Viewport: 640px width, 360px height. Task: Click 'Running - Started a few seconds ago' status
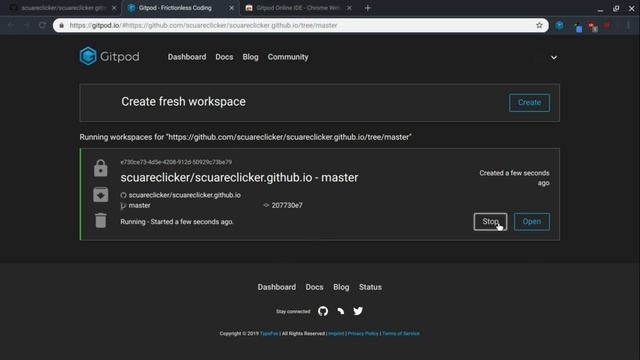point(177,222)
